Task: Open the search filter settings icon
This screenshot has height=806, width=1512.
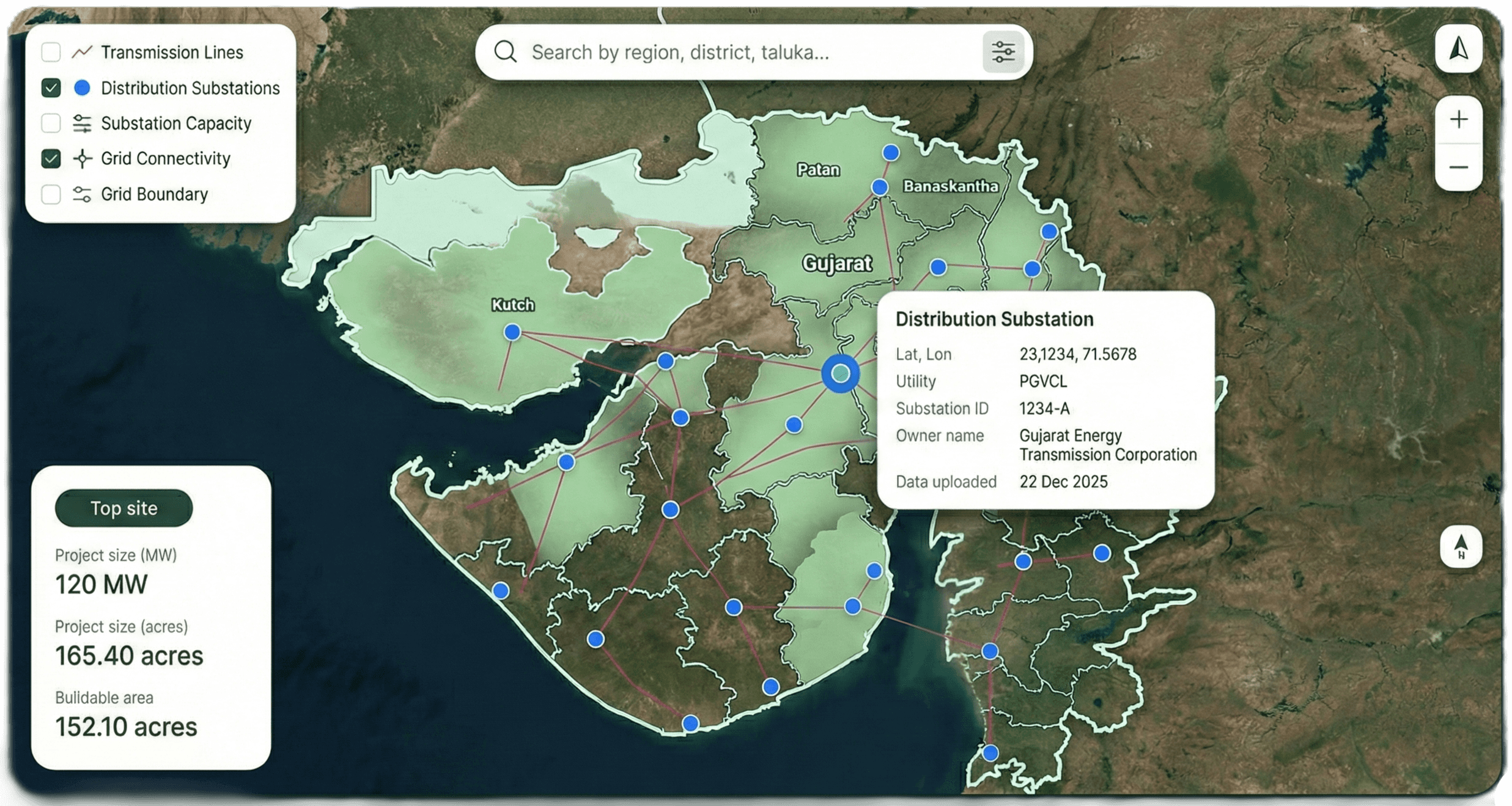Action: click(x=1003, y=52)
